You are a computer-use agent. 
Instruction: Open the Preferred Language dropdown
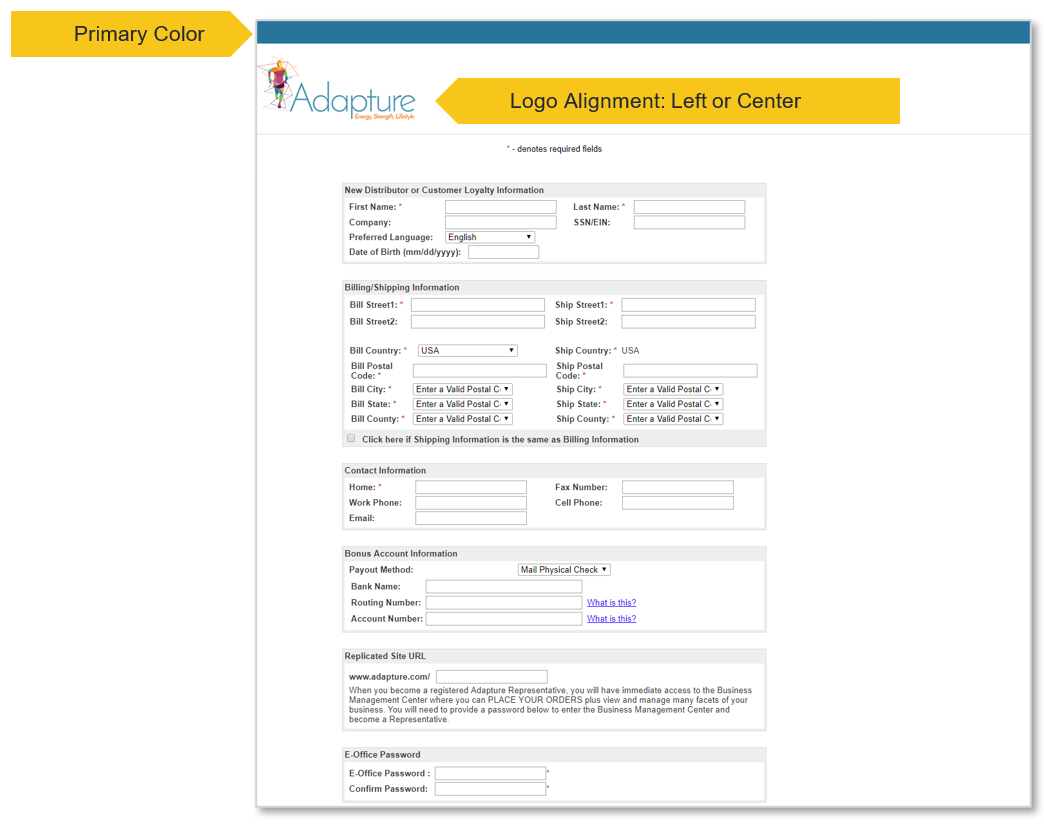tap(489, 237)
